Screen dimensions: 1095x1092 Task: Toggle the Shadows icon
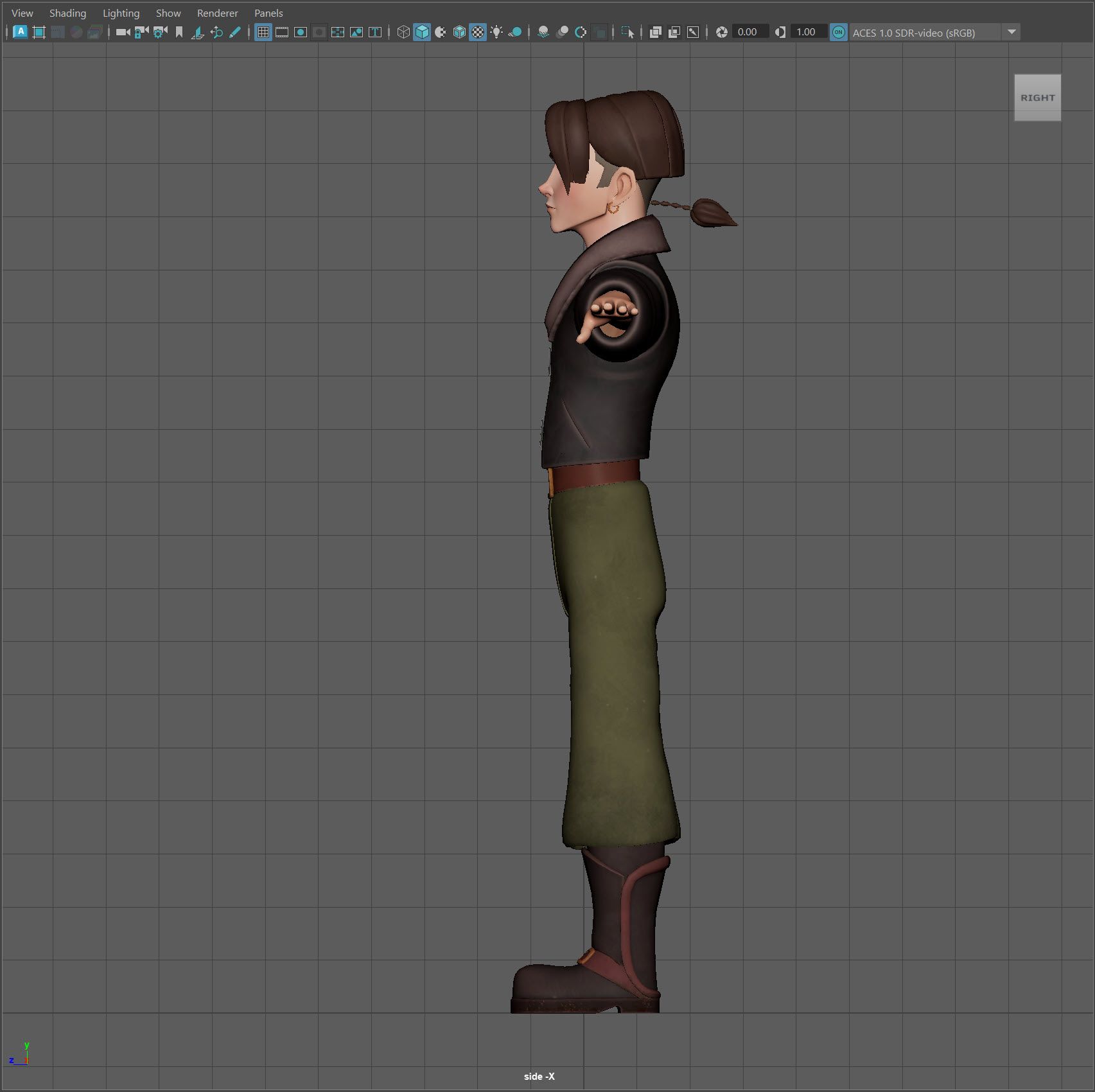515,32
